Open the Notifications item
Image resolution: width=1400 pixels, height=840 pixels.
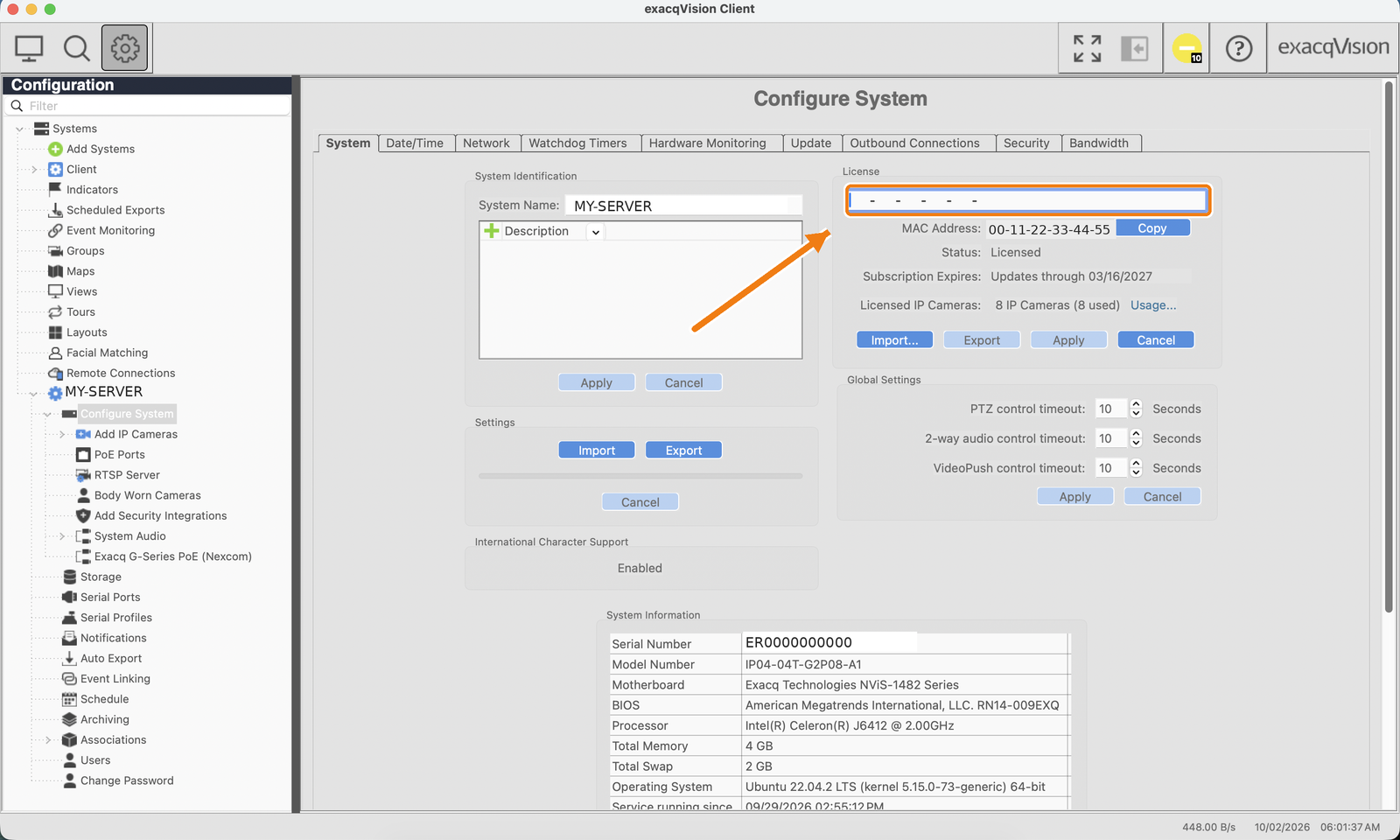[x=113, y=638]
